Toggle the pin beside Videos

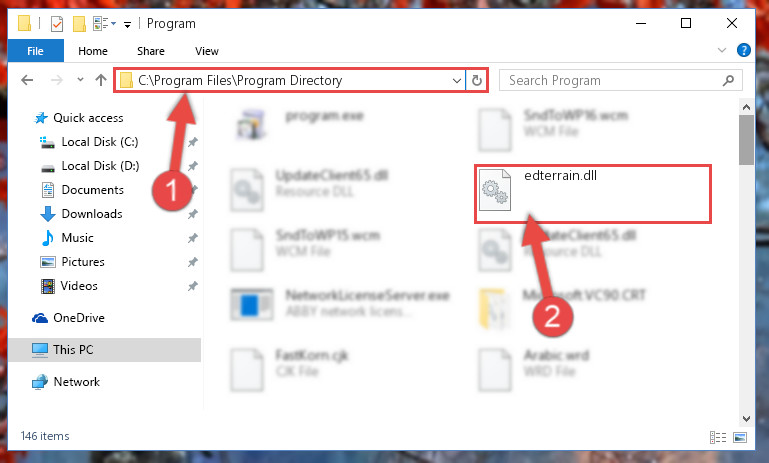pos(193,286)
